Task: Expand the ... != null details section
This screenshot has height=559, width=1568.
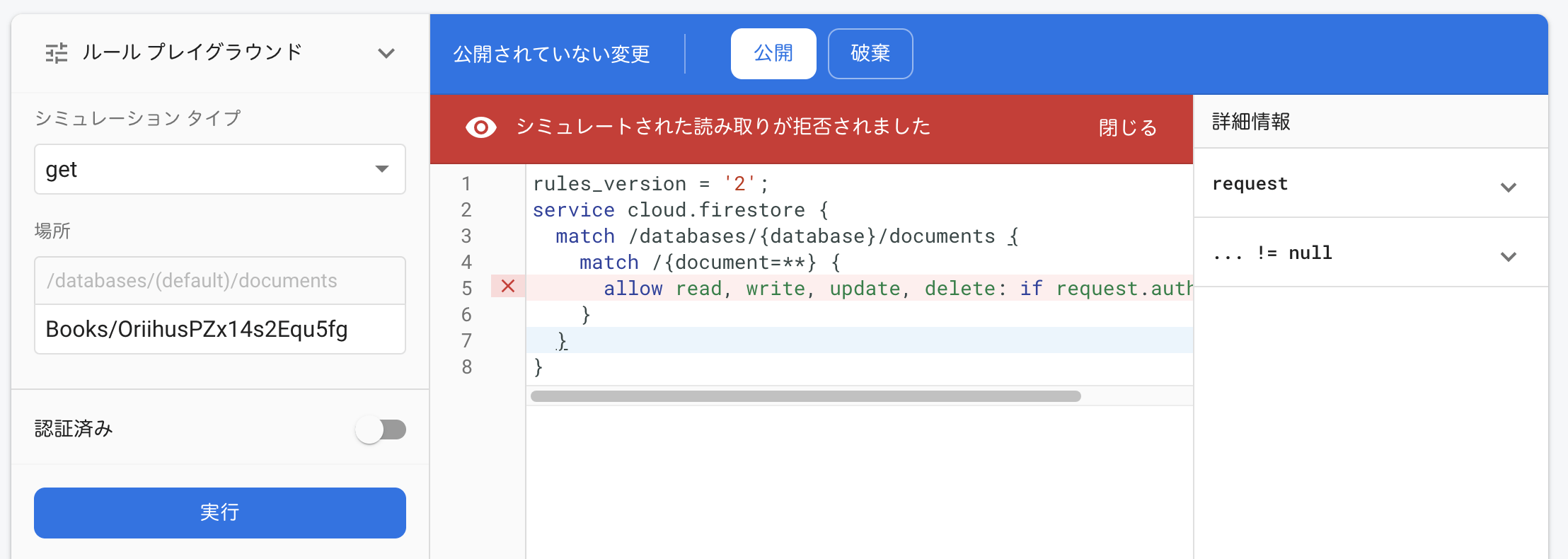Action: pos(1371,253)
